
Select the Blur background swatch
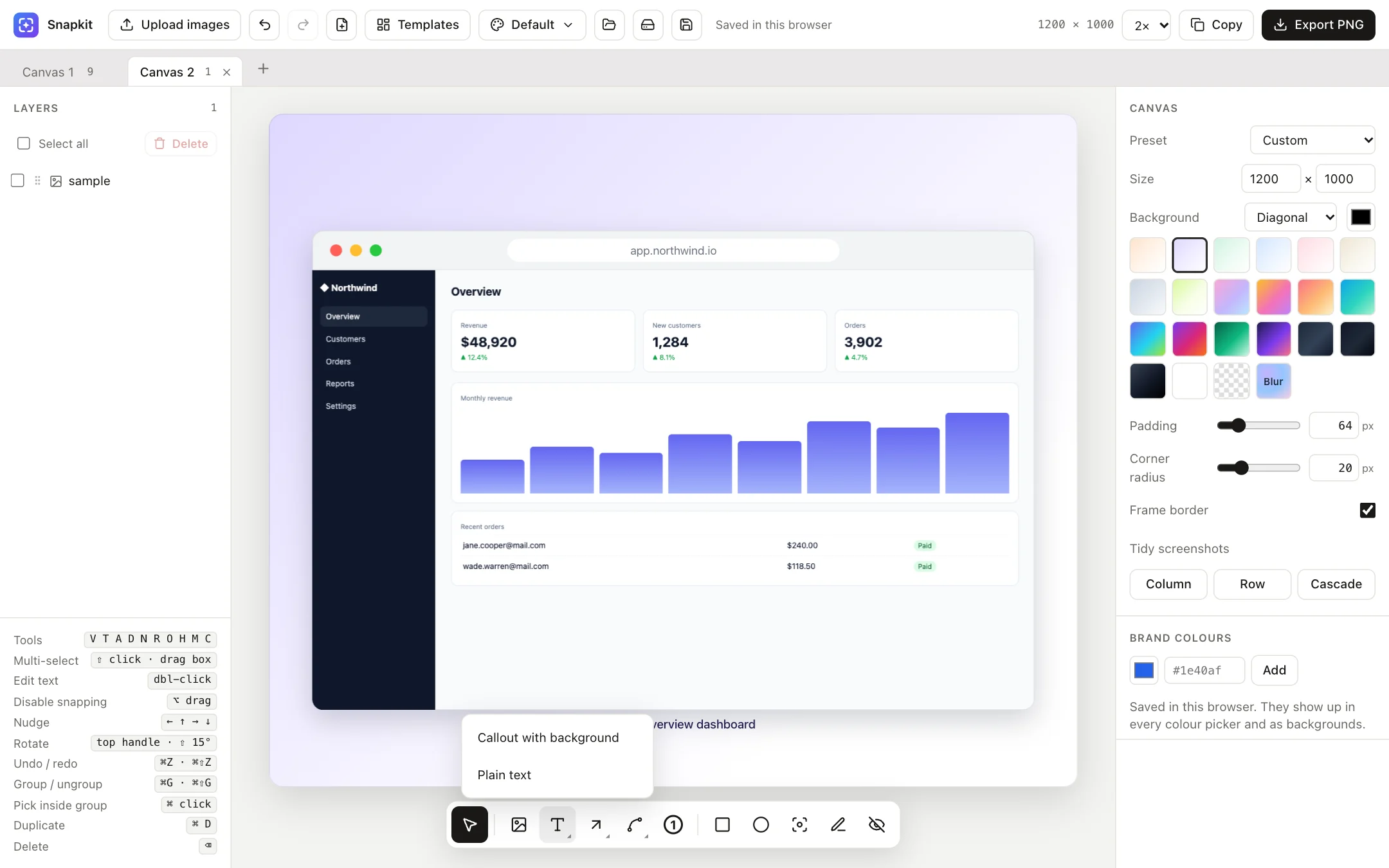(x=1273, y=381)
